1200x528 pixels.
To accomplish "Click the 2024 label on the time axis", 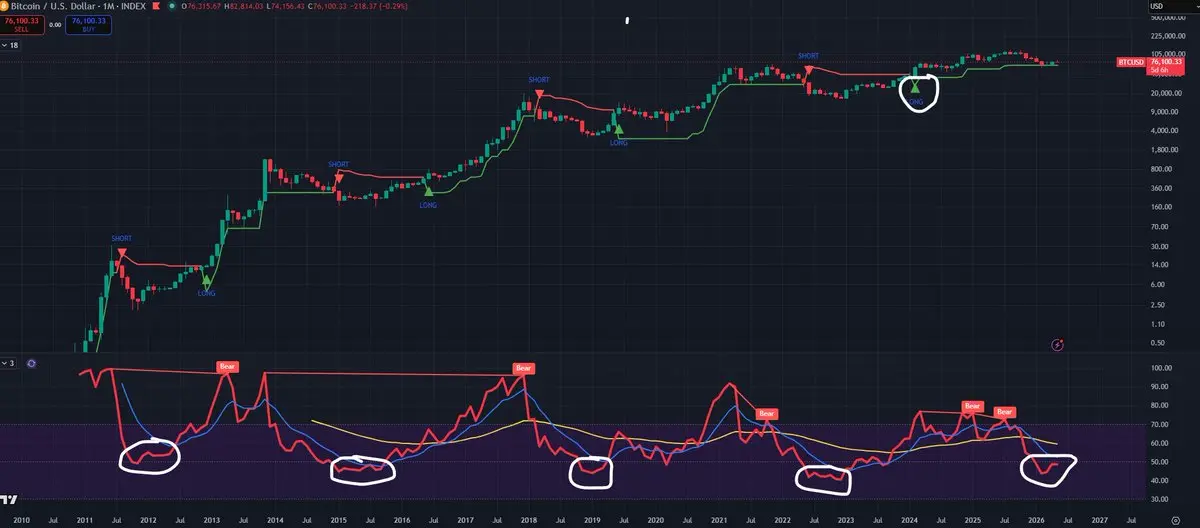I will 909,520.
